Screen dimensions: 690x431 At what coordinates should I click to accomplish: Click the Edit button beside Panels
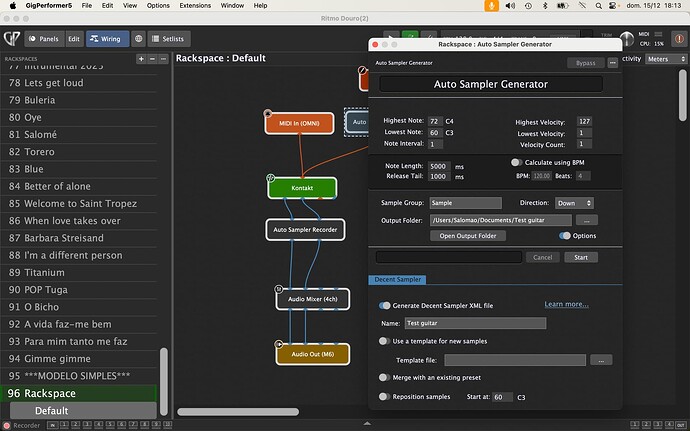pos(74,39)
